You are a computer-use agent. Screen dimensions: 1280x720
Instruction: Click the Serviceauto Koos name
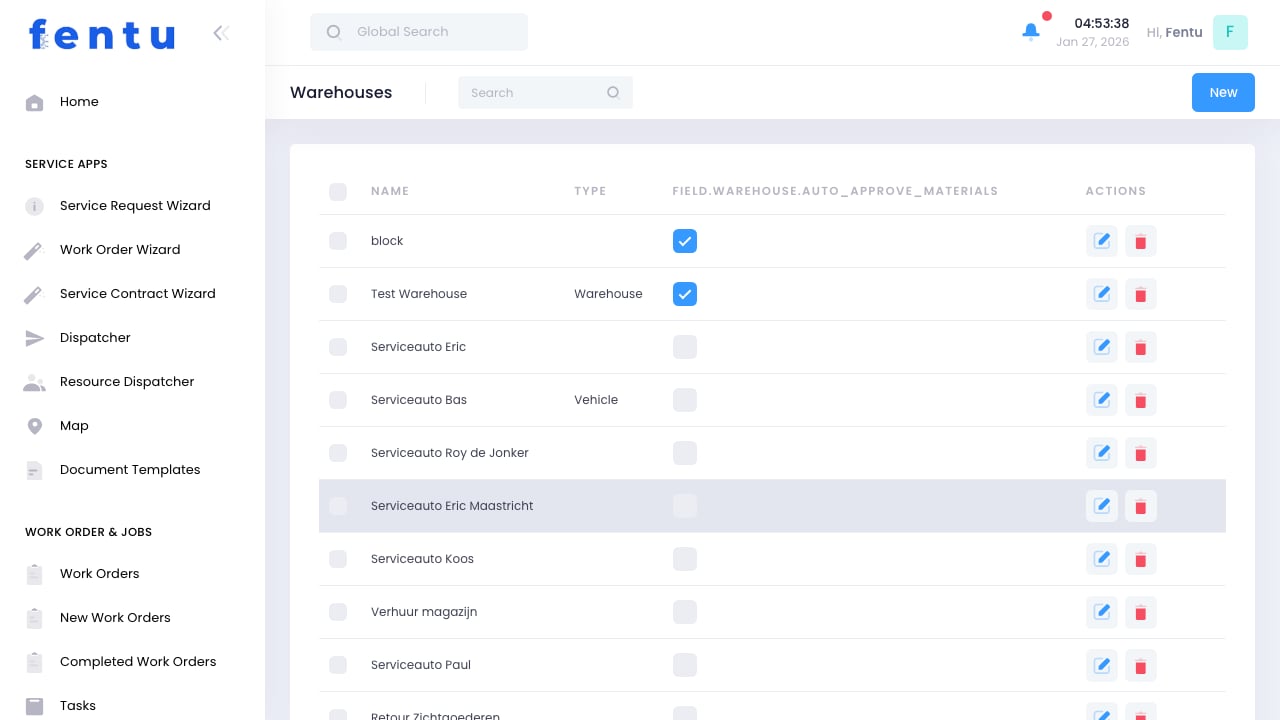click(422, 559)
